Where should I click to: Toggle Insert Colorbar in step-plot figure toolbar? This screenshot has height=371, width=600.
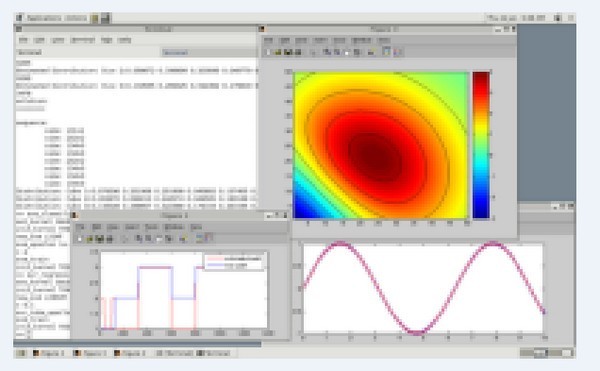pyautogui.click(x=199, y=239)
